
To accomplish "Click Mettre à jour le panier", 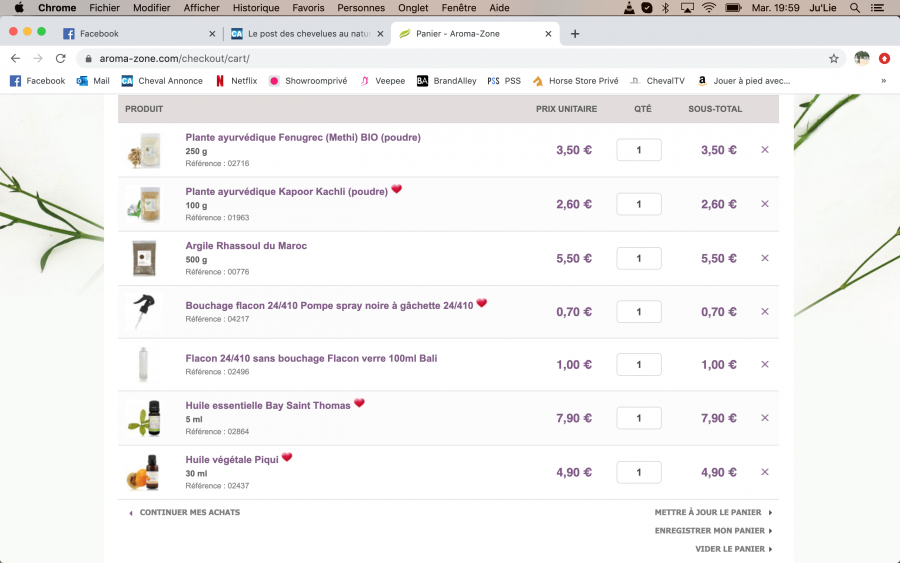I will coord(708,512).
